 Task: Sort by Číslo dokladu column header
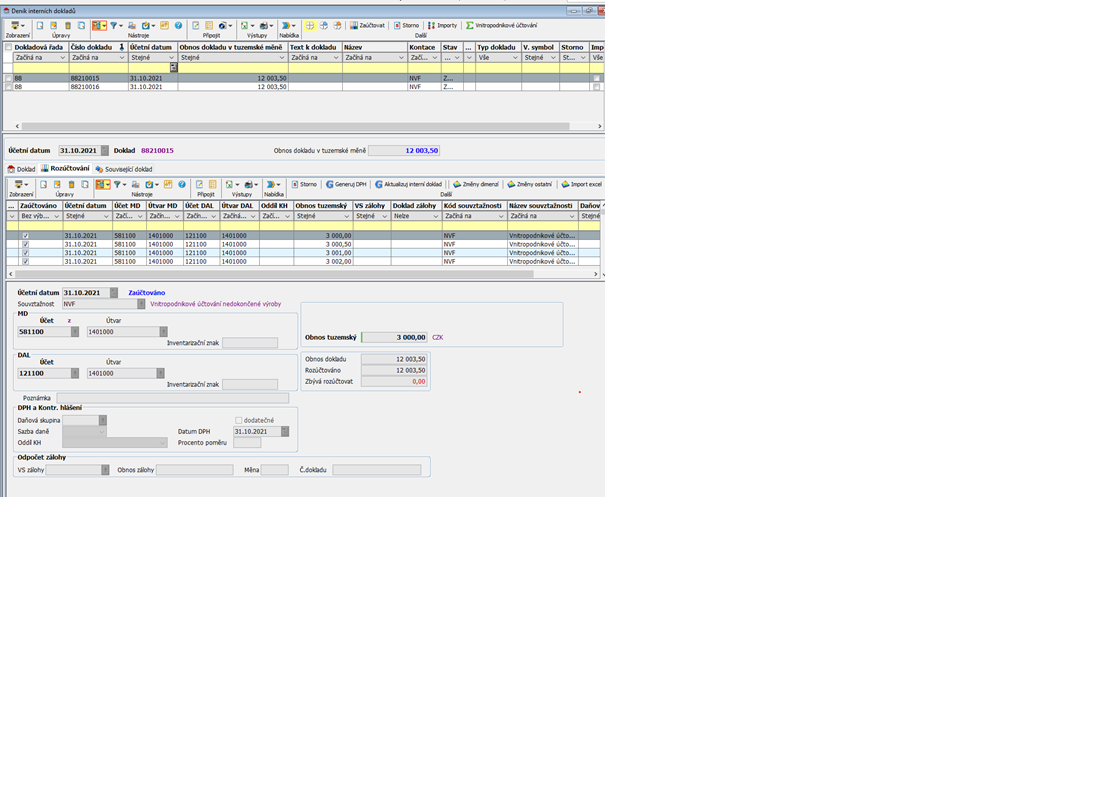click(x=91, y=47)
